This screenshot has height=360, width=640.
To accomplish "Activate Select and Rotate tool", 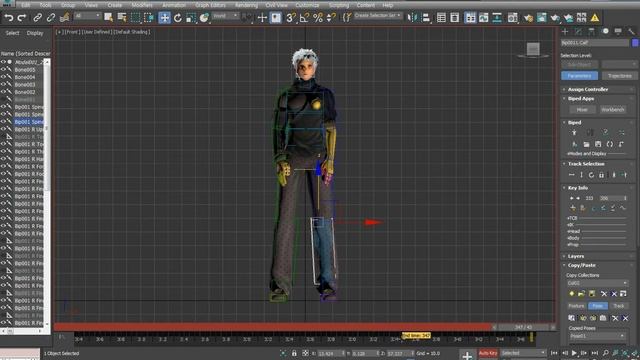I will (178, 18).
